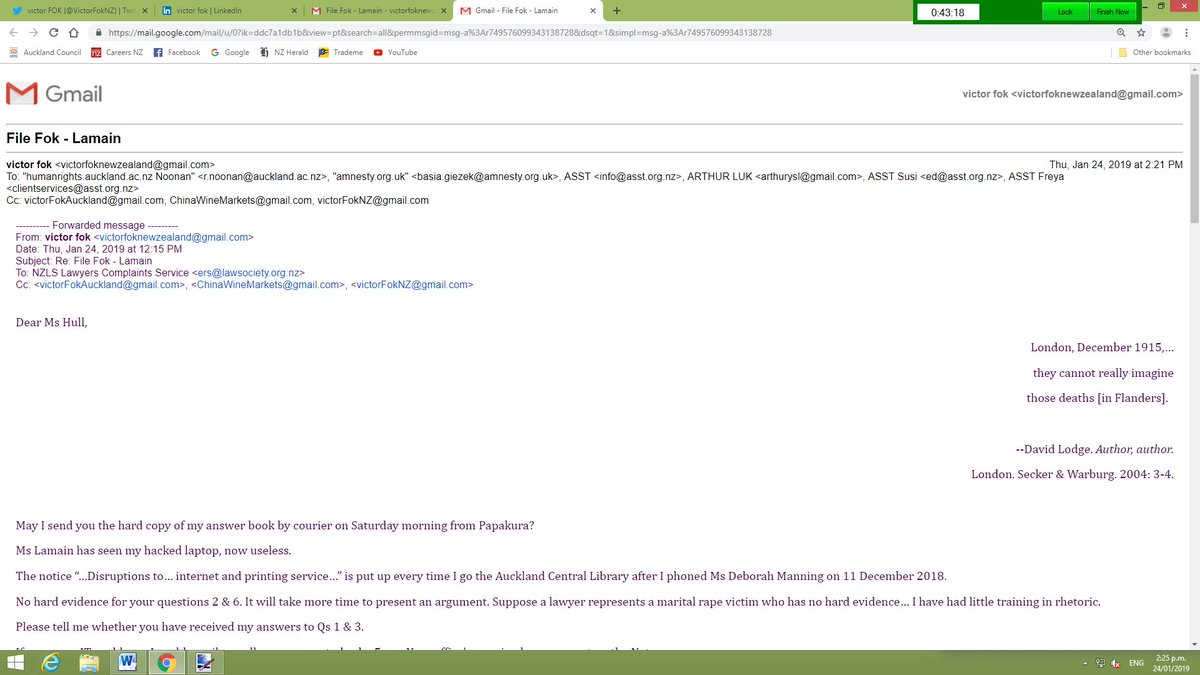Screen dimensions: 1200x675
Task: Click the Chrome icon in the taskbar
Action: tap(166, 662)
